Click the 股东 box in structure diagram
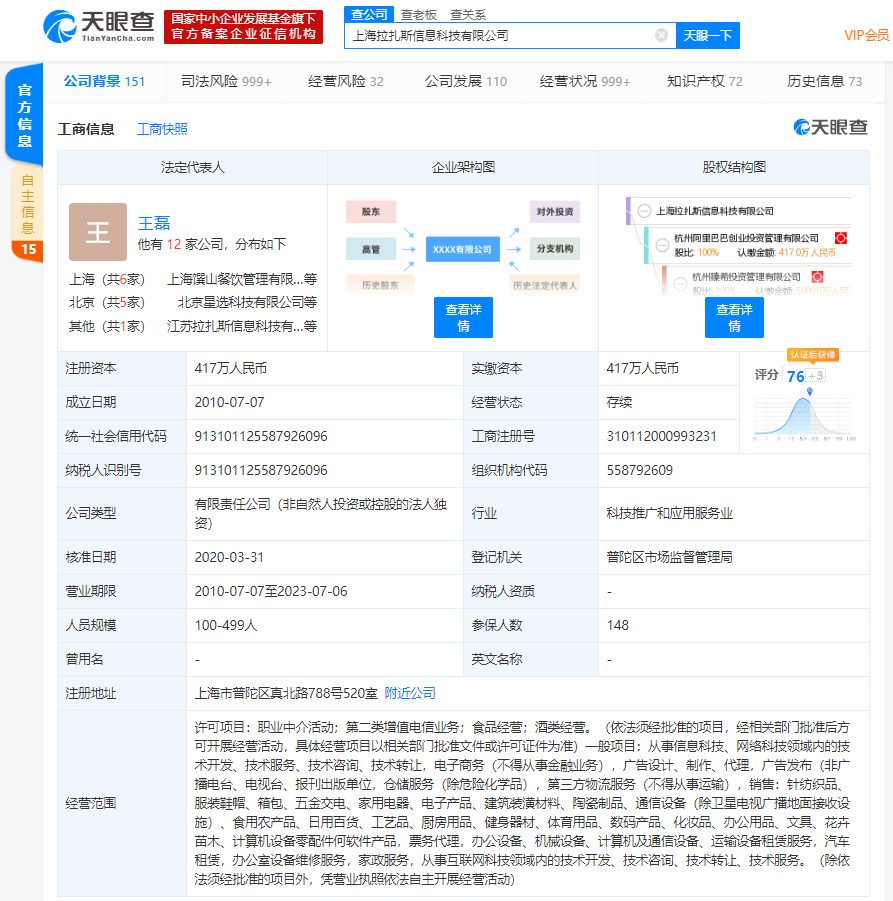 371,212
